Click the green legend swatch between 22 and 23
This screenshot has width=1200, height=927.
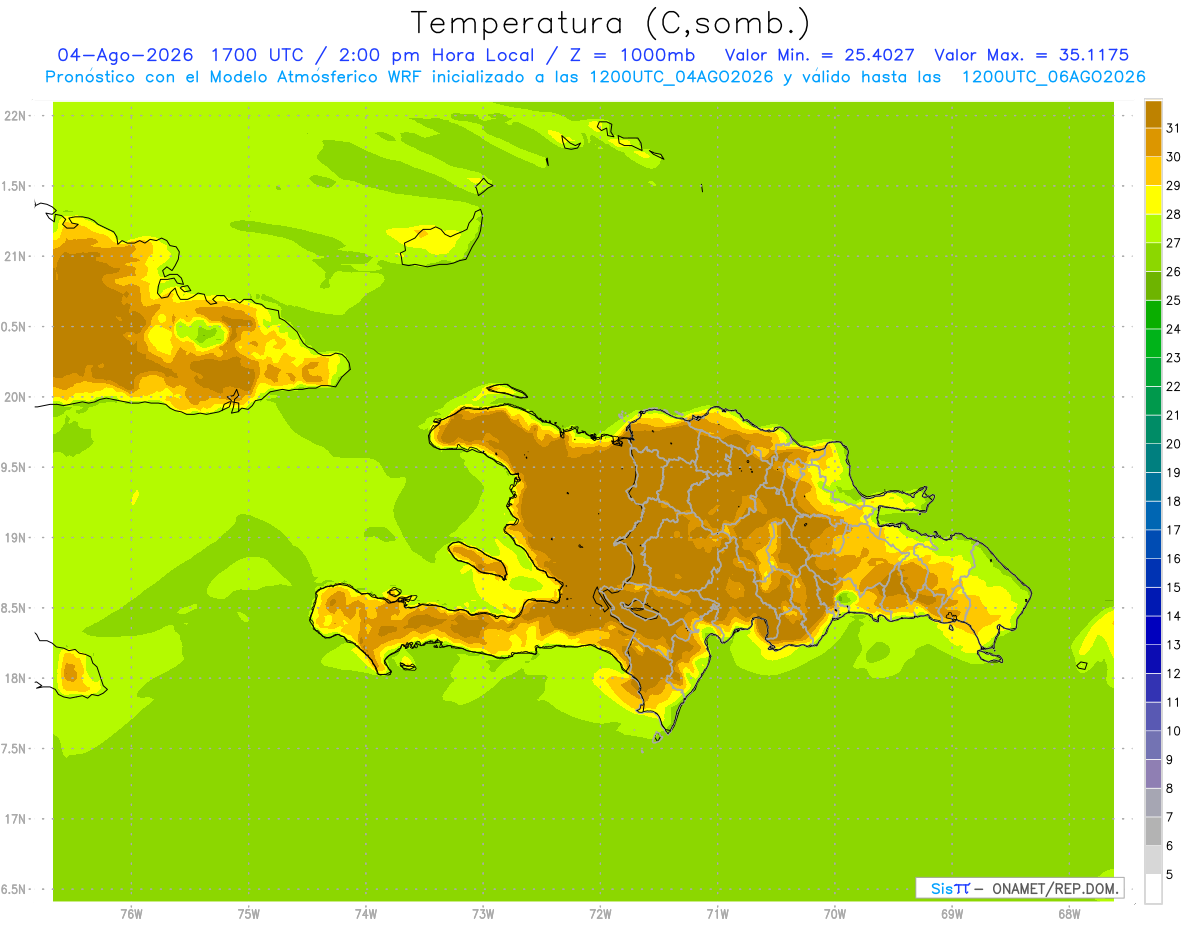tap(1153, 372)
